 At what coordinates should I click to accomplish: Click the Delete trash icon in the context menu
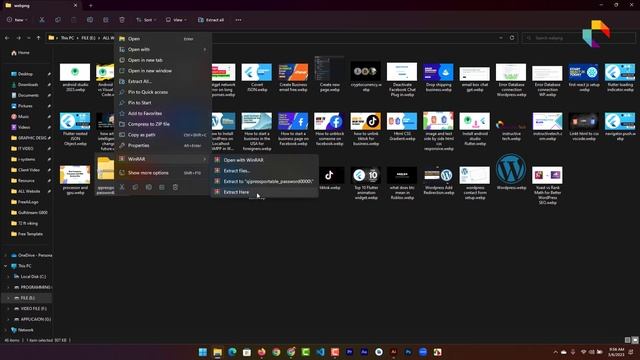click(x=175, y=187)
